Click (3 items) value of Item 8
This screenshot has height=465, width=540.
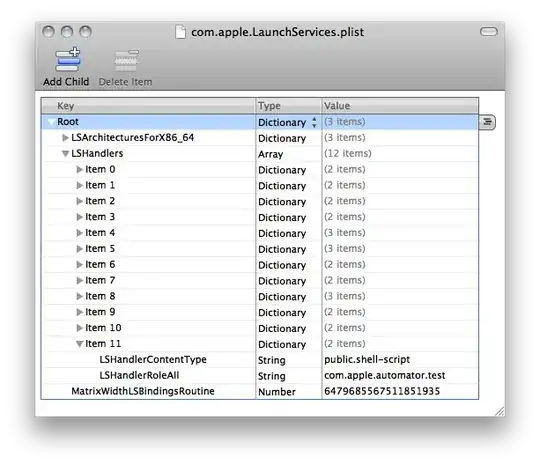click(344, 296)
